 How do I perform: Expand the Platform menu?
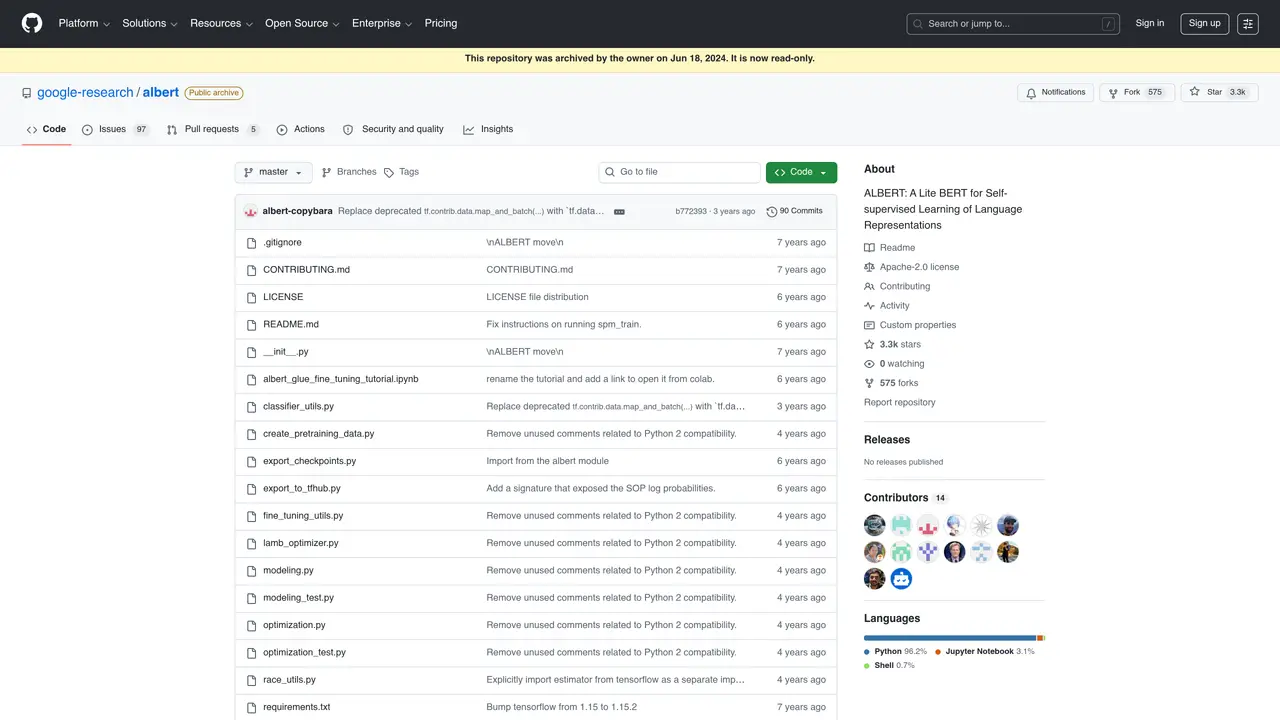84,23
